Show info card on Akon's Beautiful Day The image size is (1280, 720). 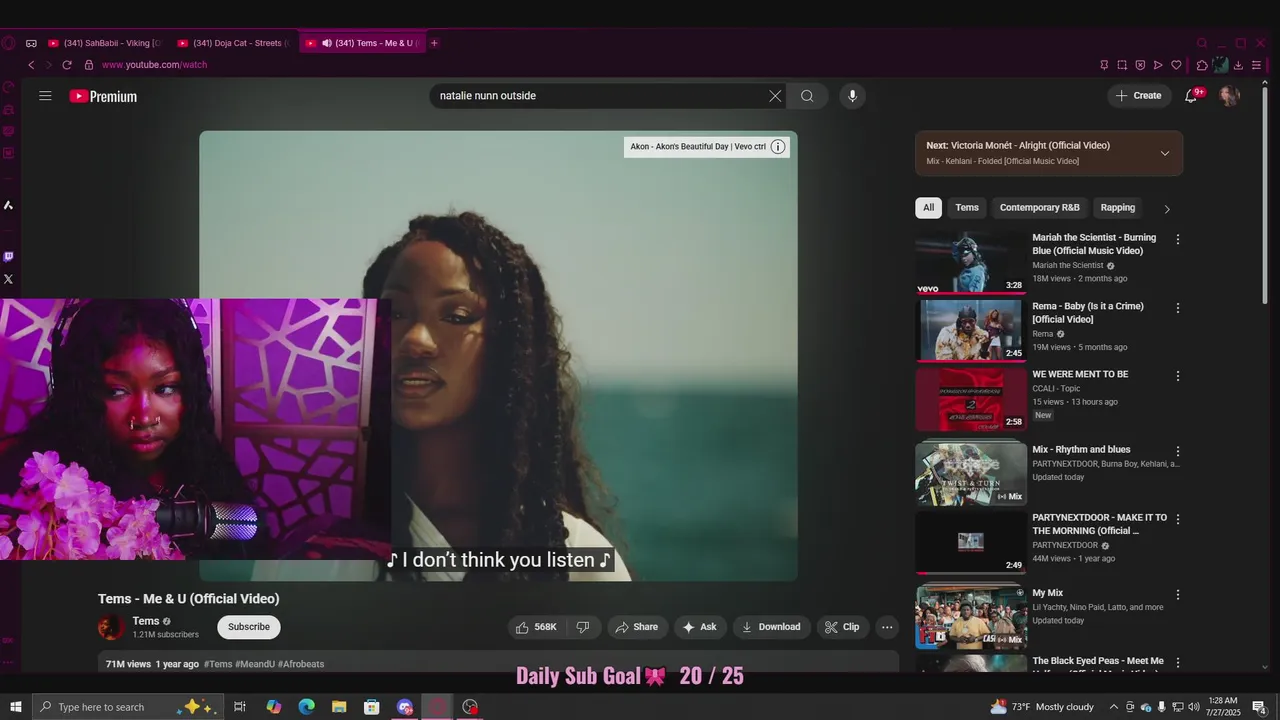pyautogui.click(x=778, y=147)
